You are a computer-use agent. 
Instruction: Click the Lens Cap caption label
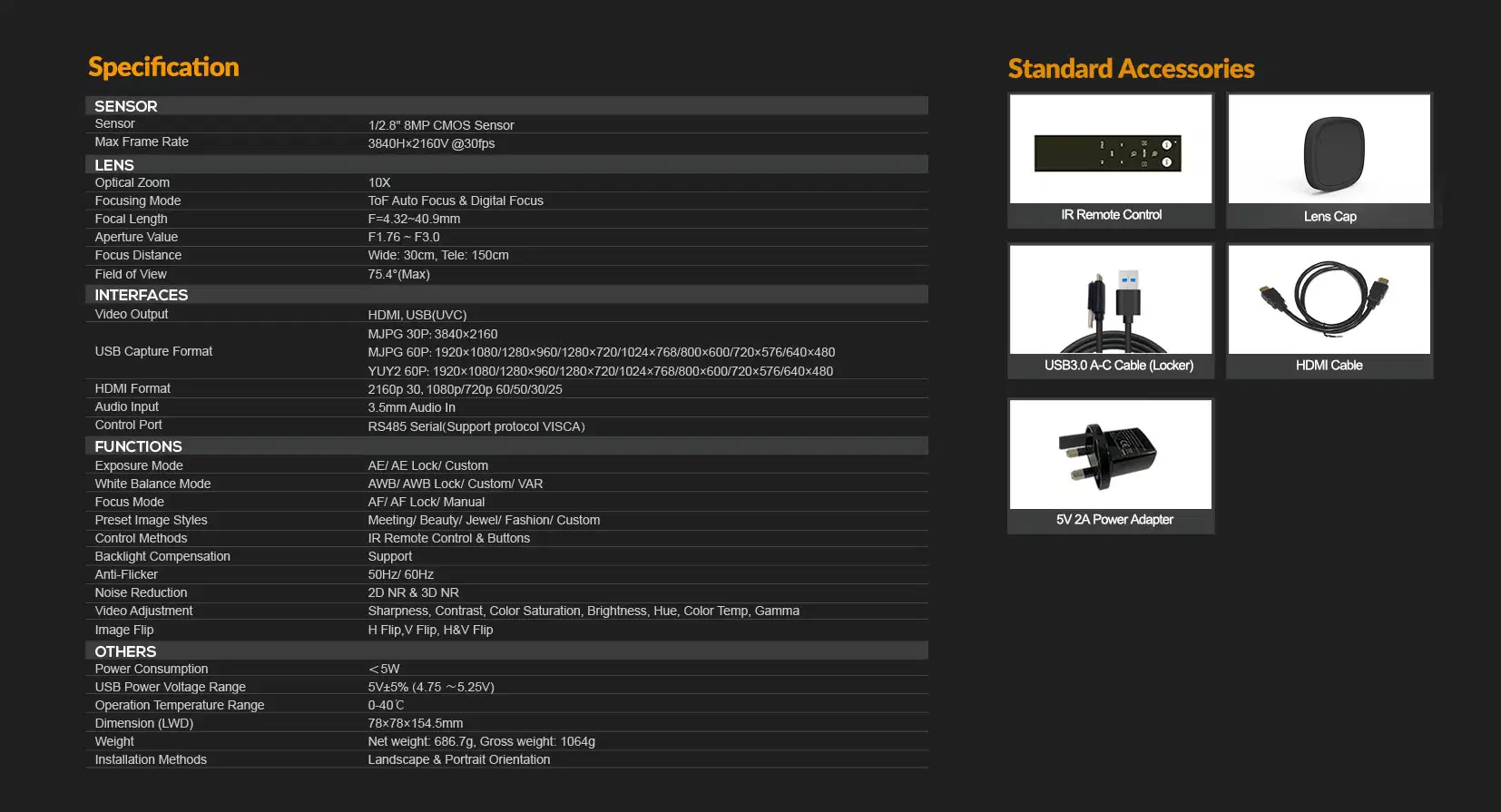1329,216
